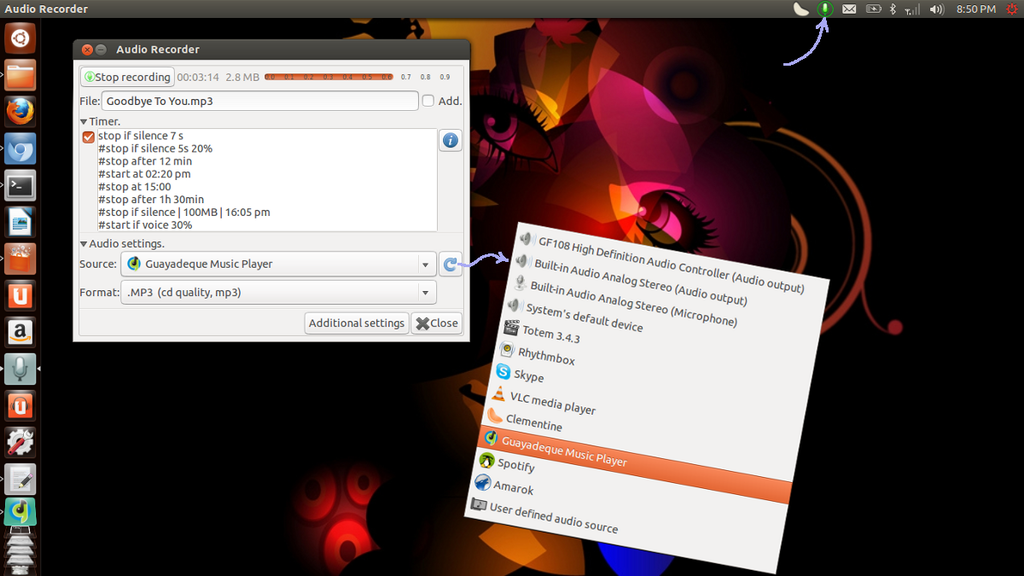Collapse the Audio settings section

click(x=84, y=243)
